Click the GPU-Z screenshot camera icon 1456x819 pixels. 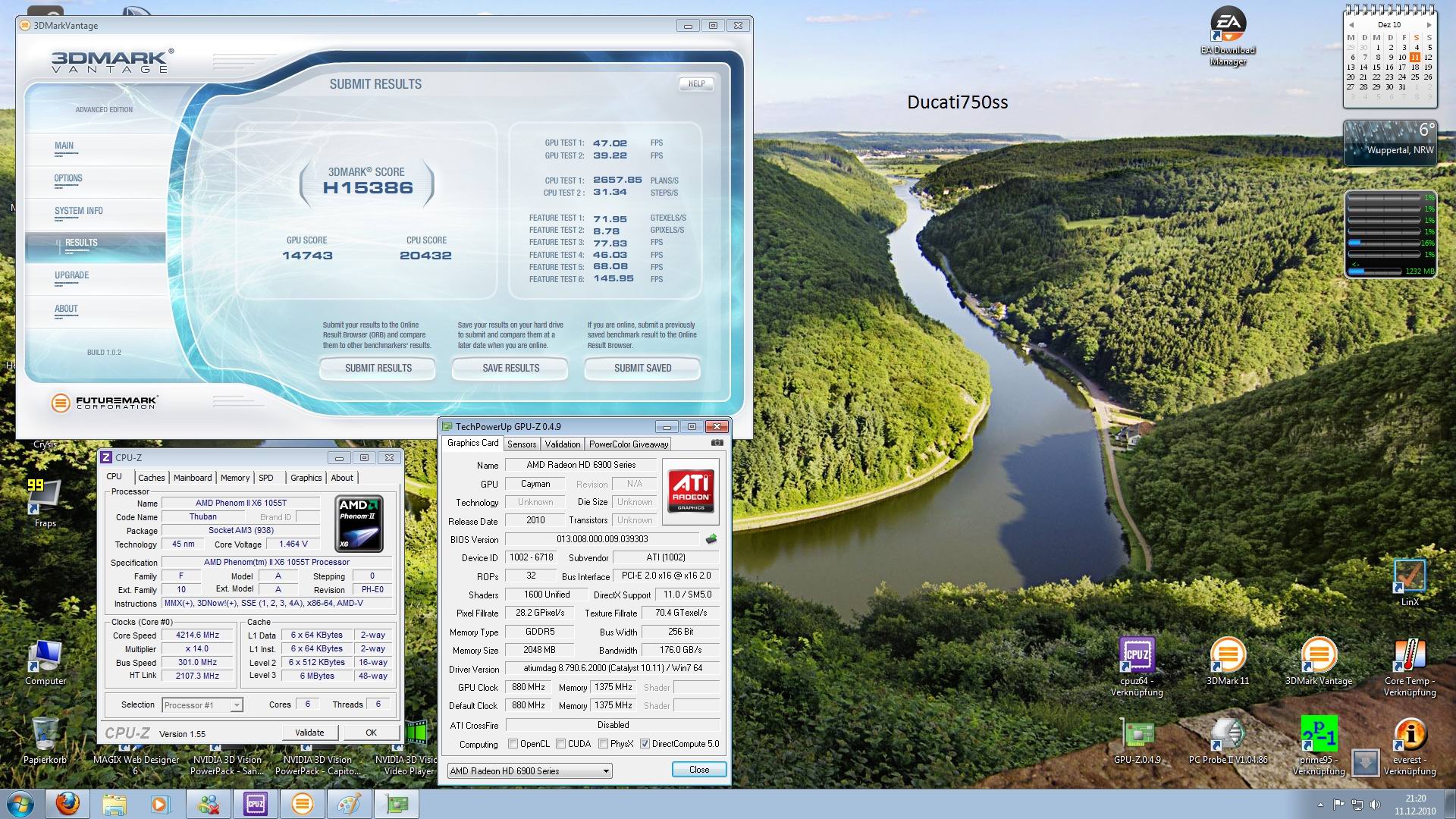pos(717,444)
